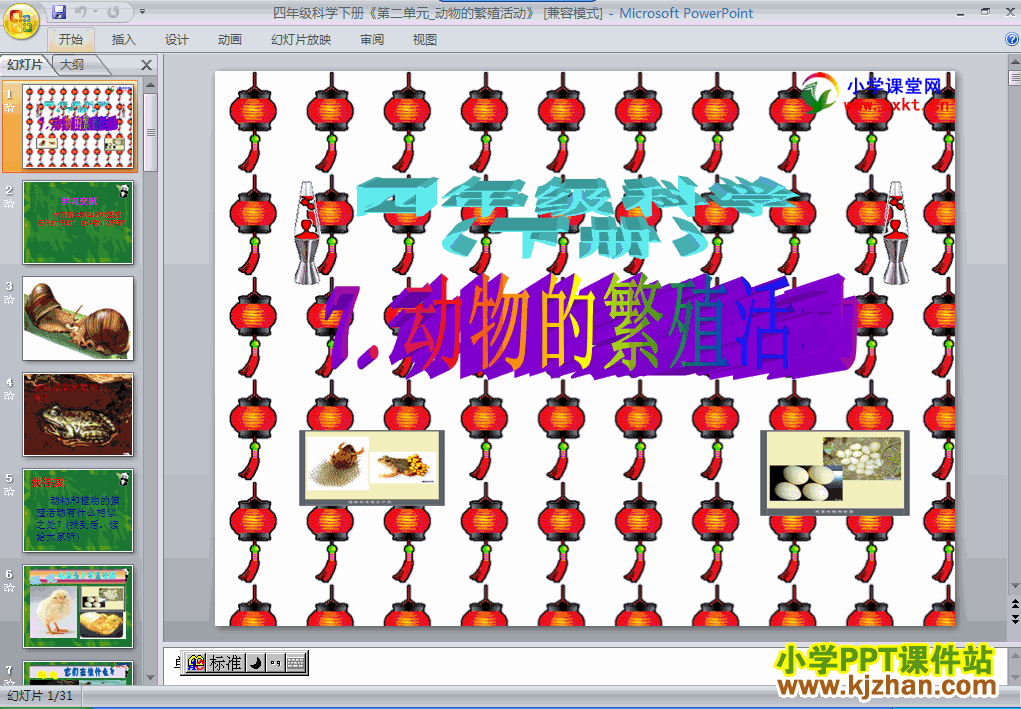Switch to the 动画 ribbon tab
The image size is (1021, 709).
point(229,39)
